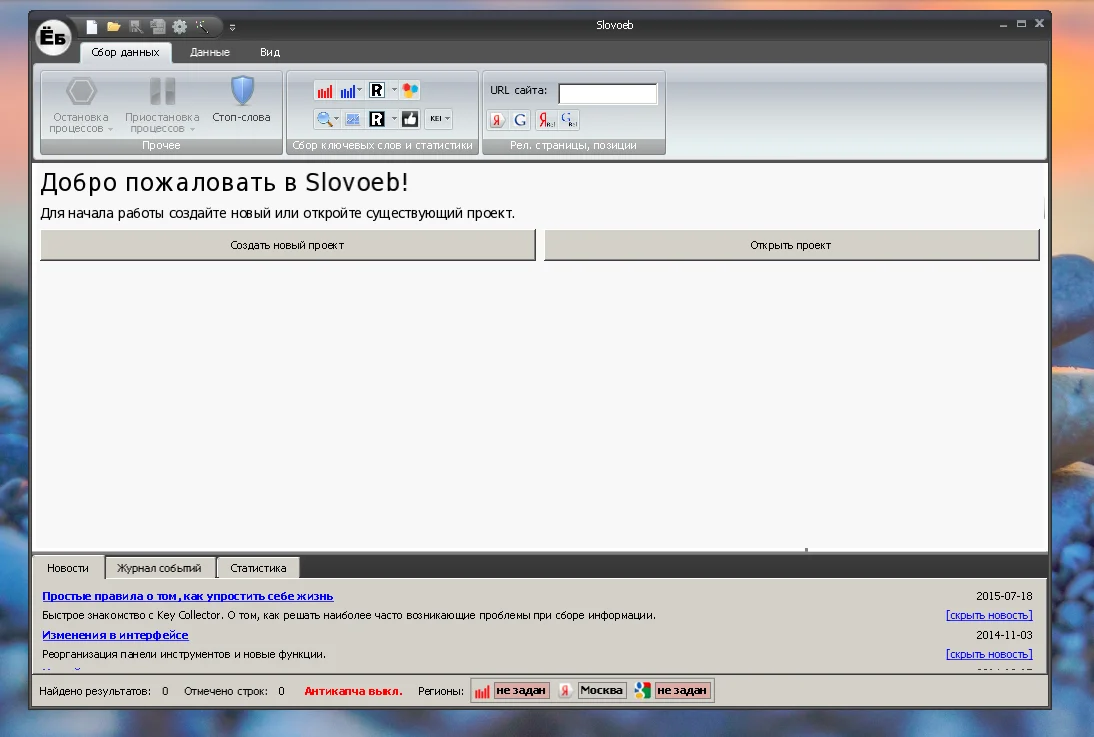Image resolution: width=1094 pixels, height=737 pixels.
Task: Click the Стоп-слова shield icon
Action: tap(242, 91)
